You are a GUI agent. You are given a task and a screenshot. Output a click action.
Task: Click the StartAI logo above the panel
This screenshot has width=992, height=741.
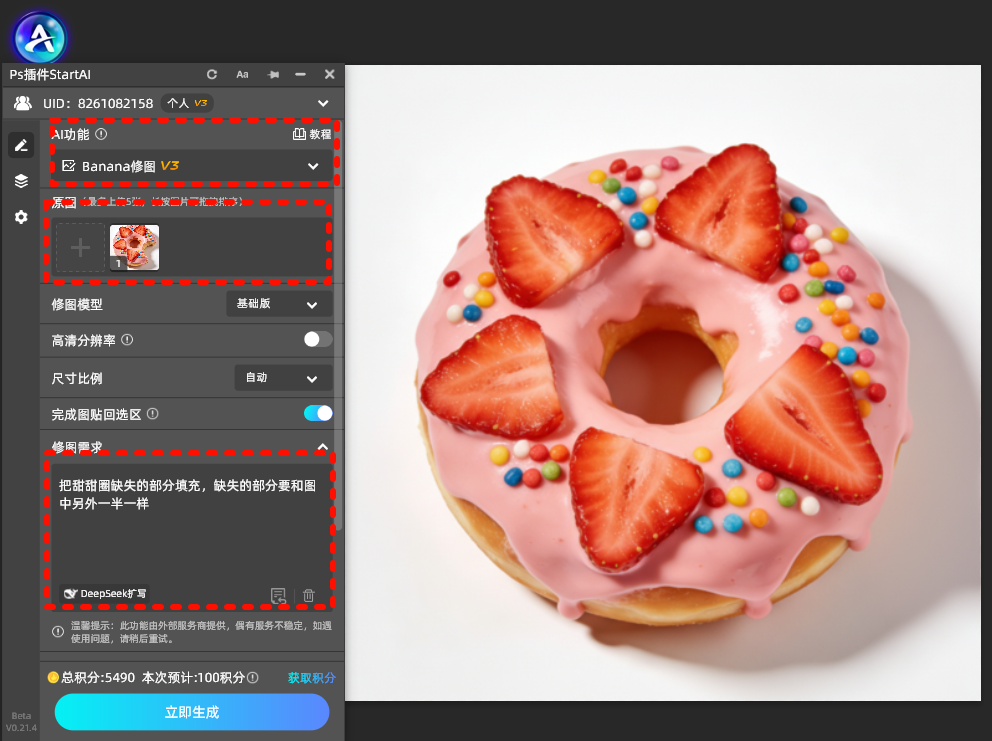(40, 37)
